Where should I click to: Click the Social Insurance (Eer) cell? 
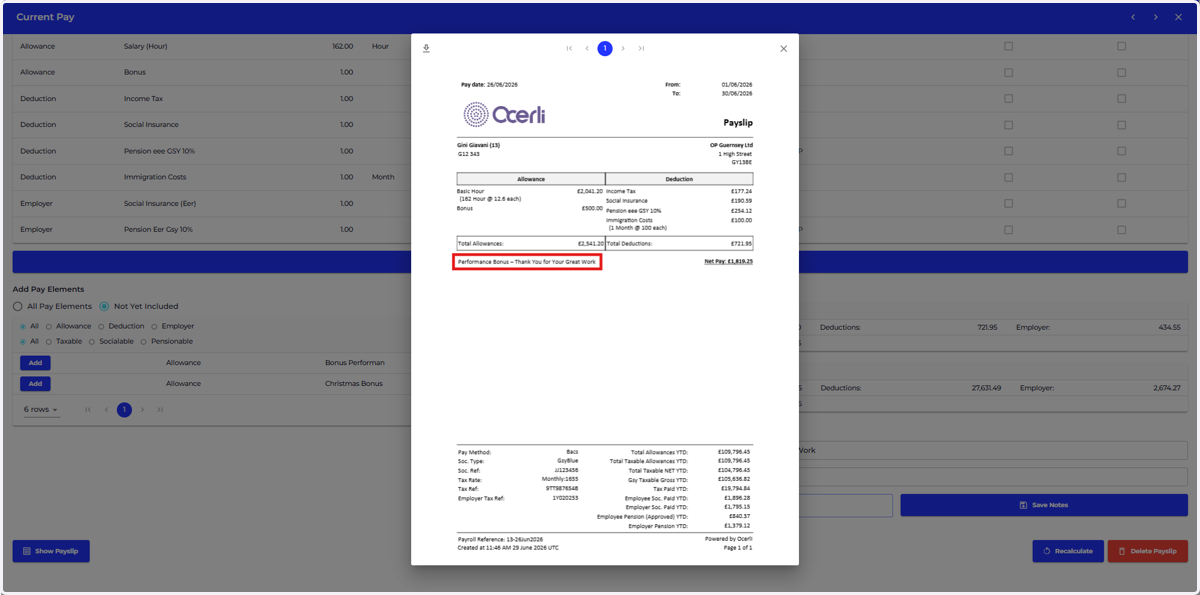point(160,203)
